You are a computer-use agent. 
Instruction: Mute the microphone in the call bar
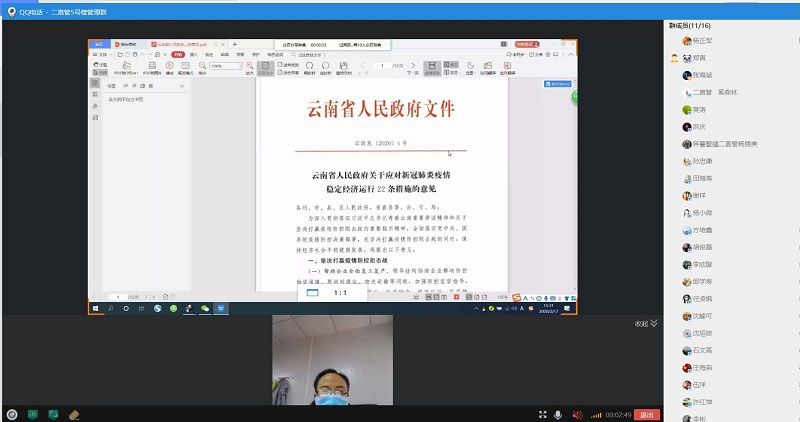[557, 414]
